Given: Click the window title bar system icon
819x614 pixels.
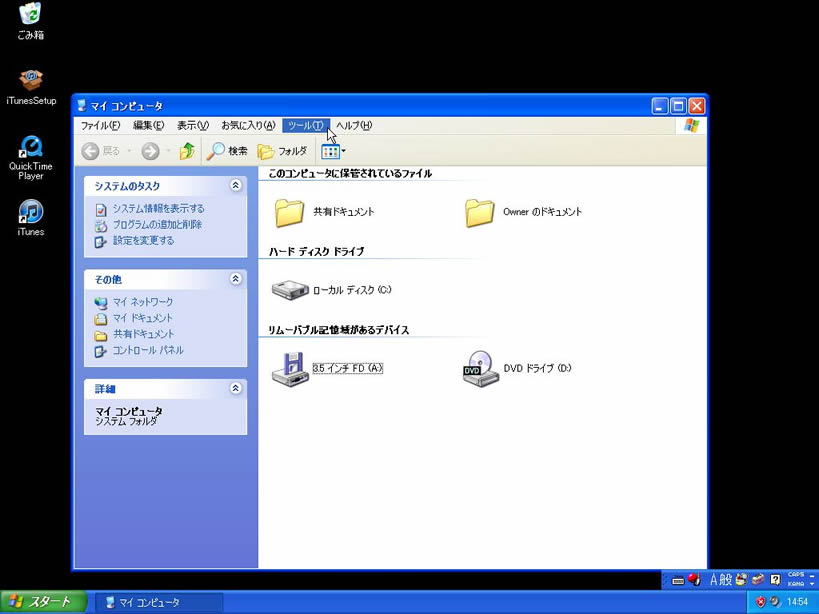Looking at the screenshot, I should pos(81,106).
